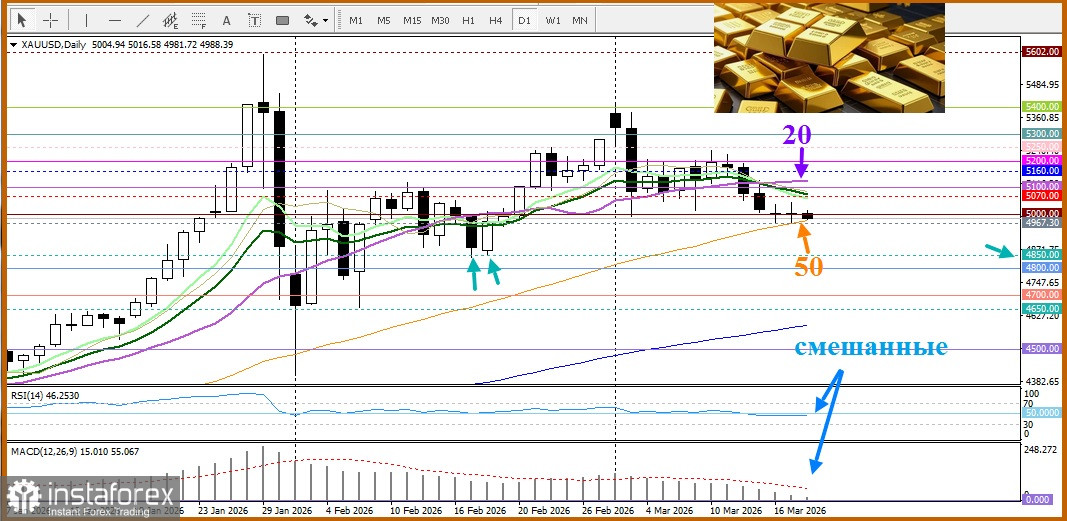Click the 5400.00 price level label
Screen dimensions: 1067x521
click(1041, 106)
